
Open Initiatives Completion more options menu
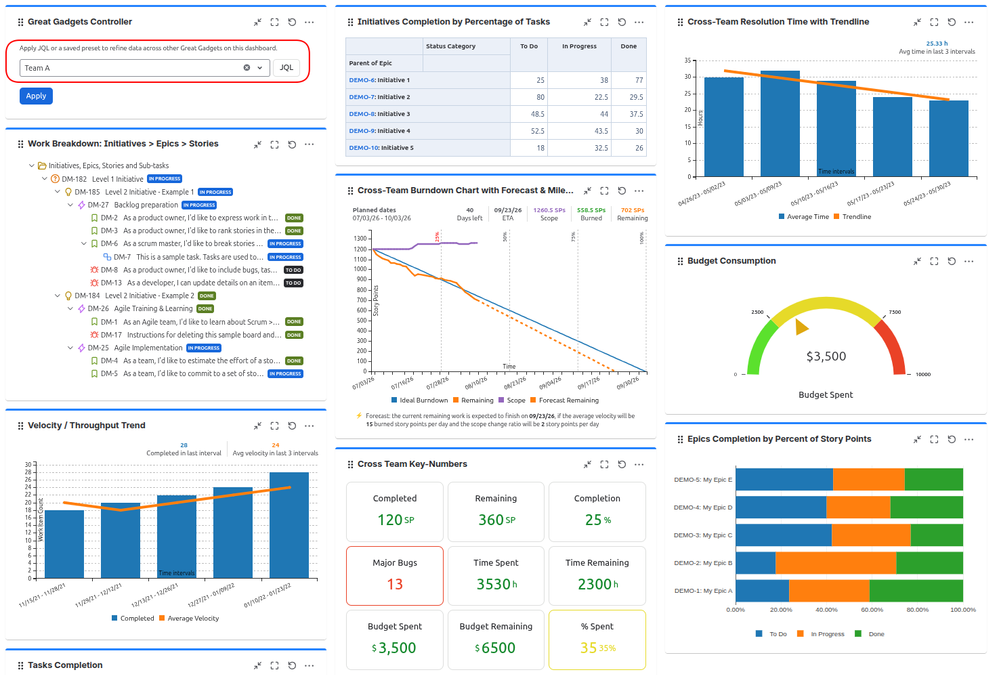point(640,22)
